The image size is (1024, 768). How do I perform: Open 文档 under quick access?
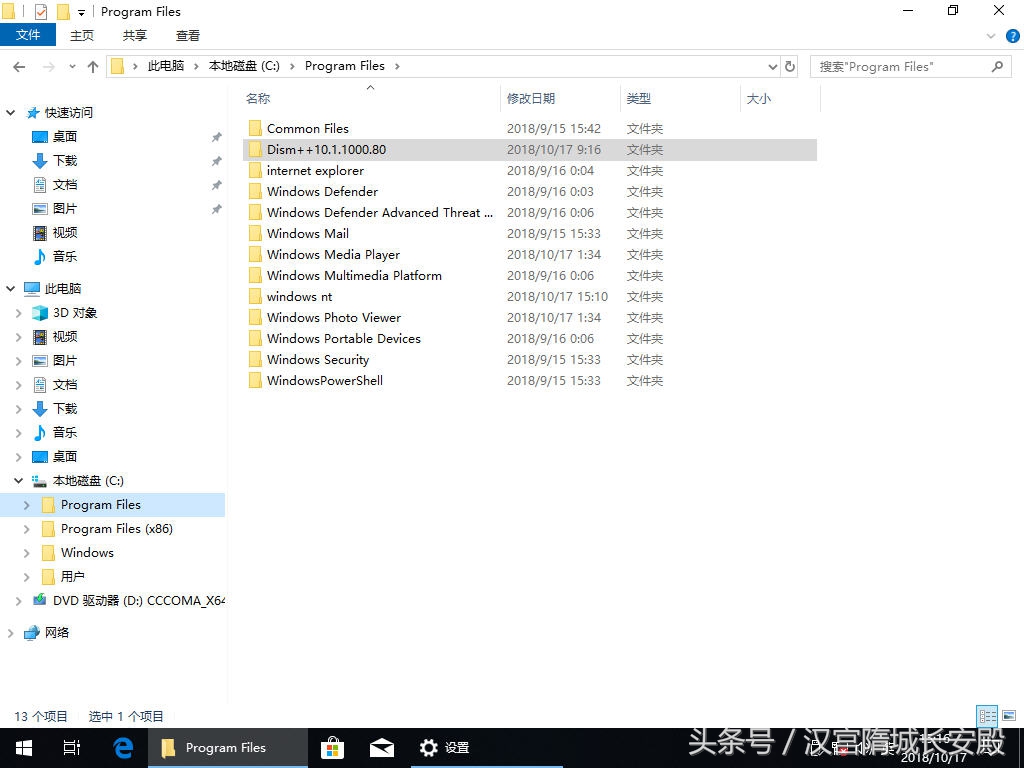[x=65, y=185]
